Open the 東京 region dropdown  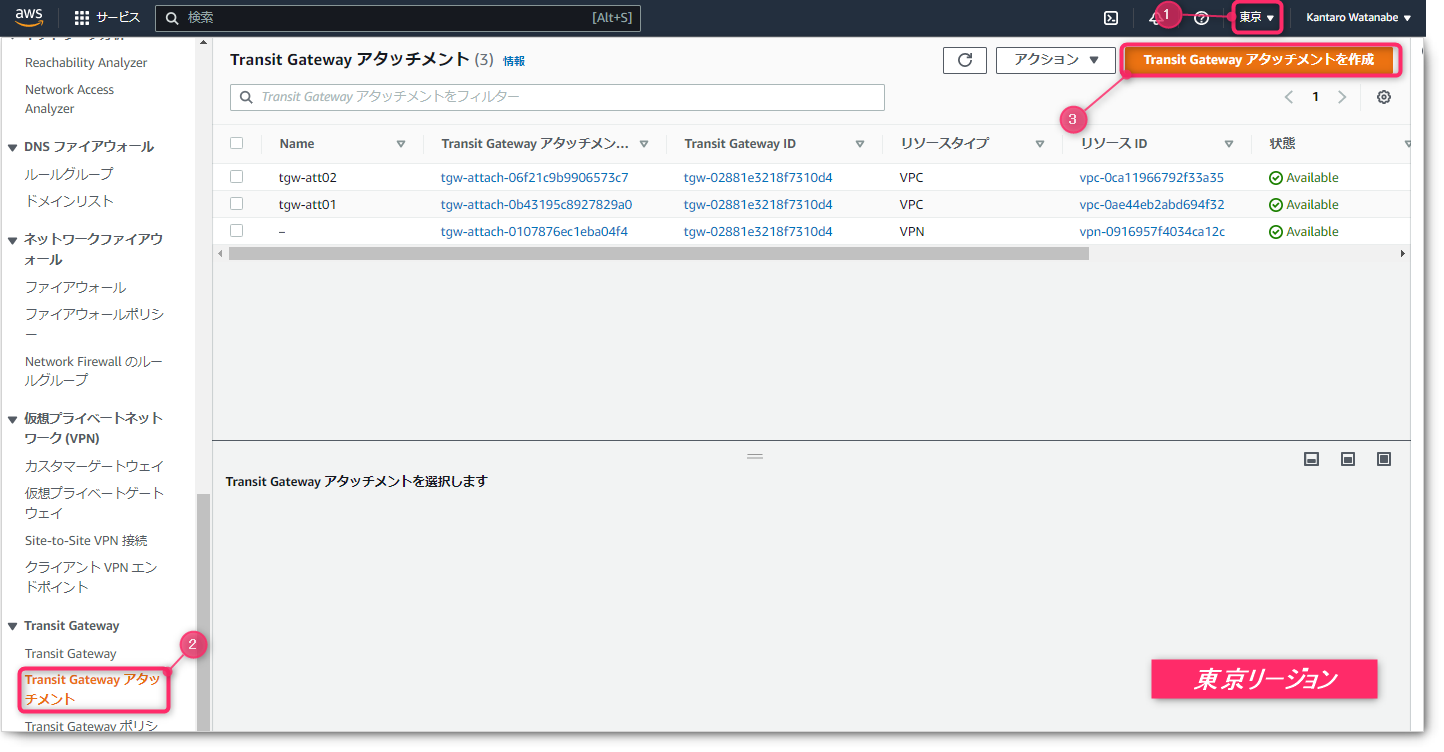coord(1257,18)
